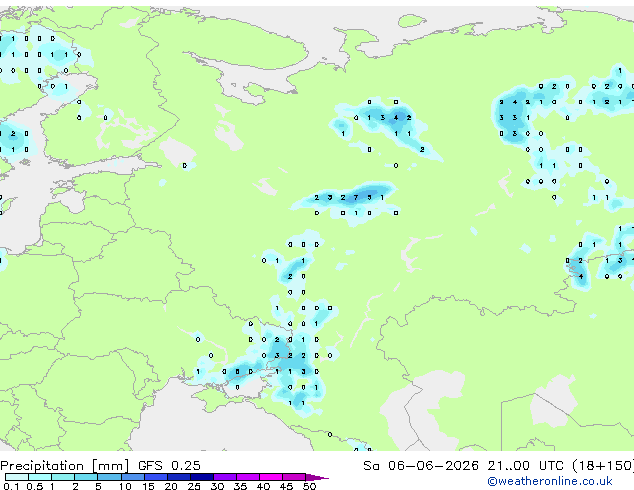The width and height of the screenshot is (634, 490).
Task: Click the legend label '35'
Action: (x=240, y=486)
